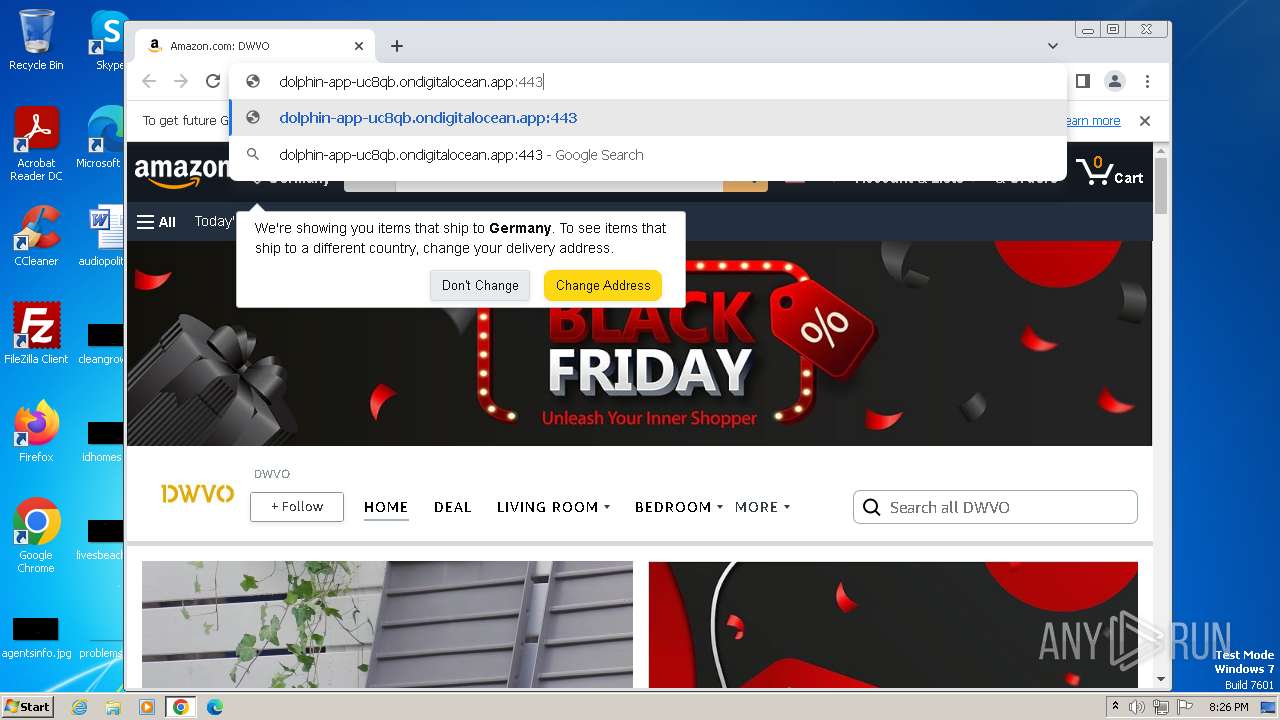Follow the DWVO store
This screenshot has height=720, width=1280.
297,507
